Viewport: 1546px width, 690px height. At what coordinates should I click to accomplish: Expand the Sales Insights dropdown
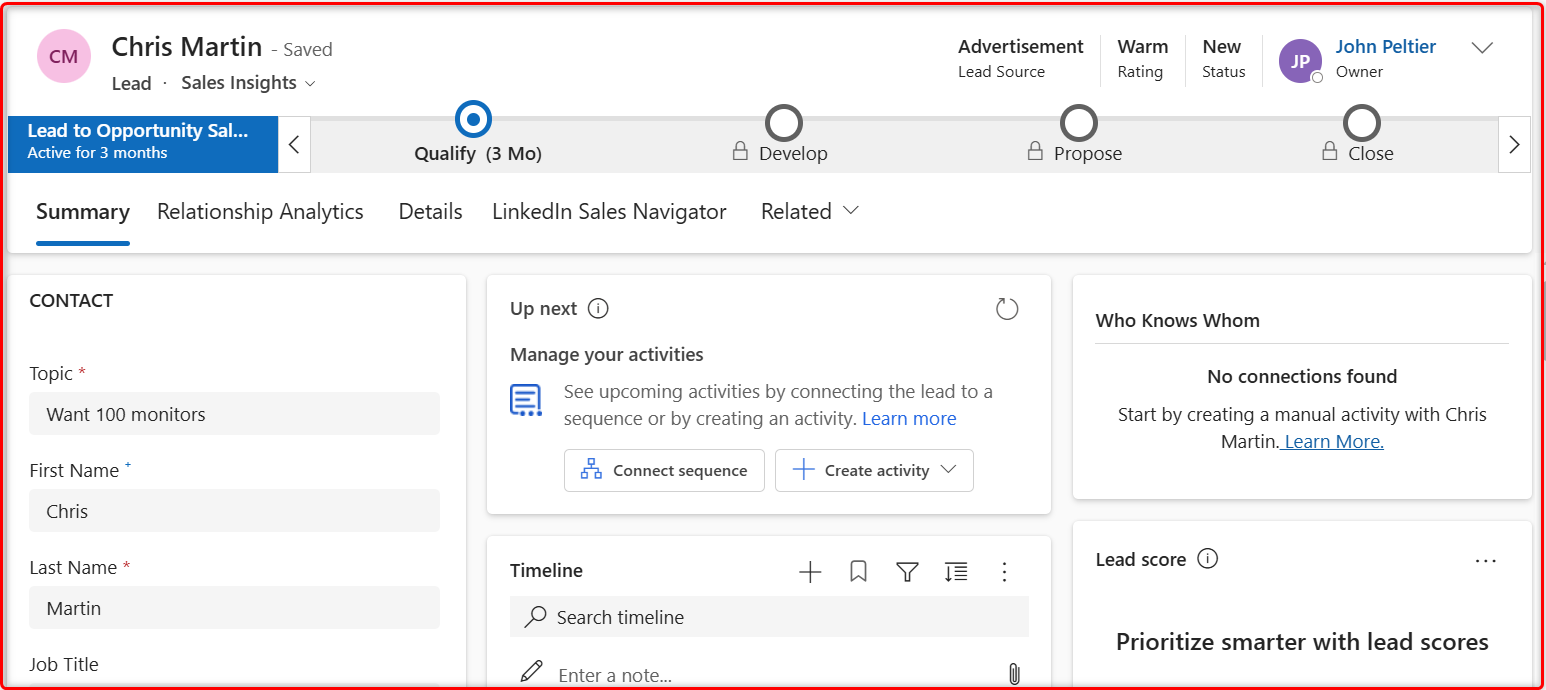[309, 84]
